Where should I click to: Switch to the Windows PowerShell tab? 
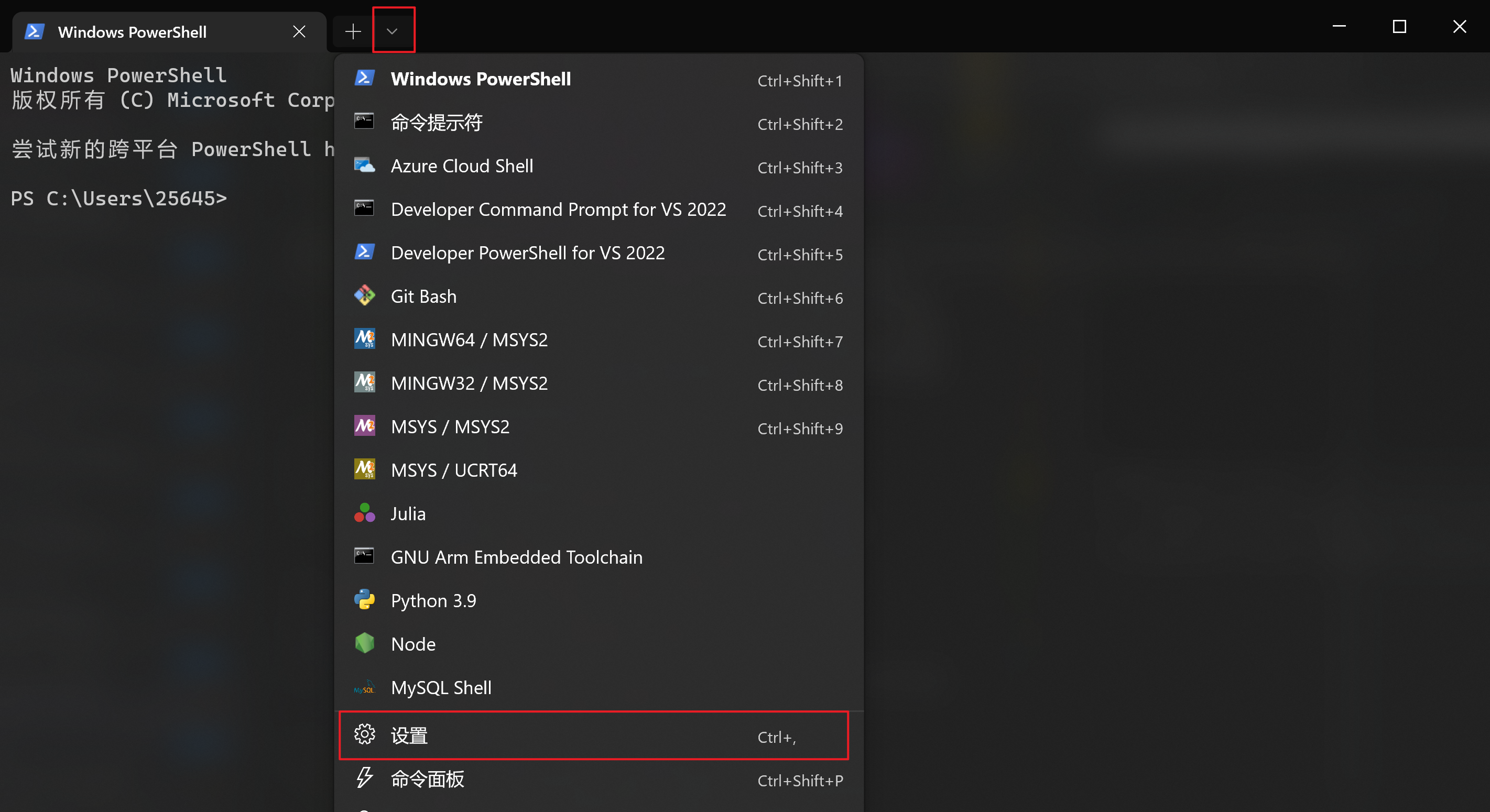coord(132,32)
